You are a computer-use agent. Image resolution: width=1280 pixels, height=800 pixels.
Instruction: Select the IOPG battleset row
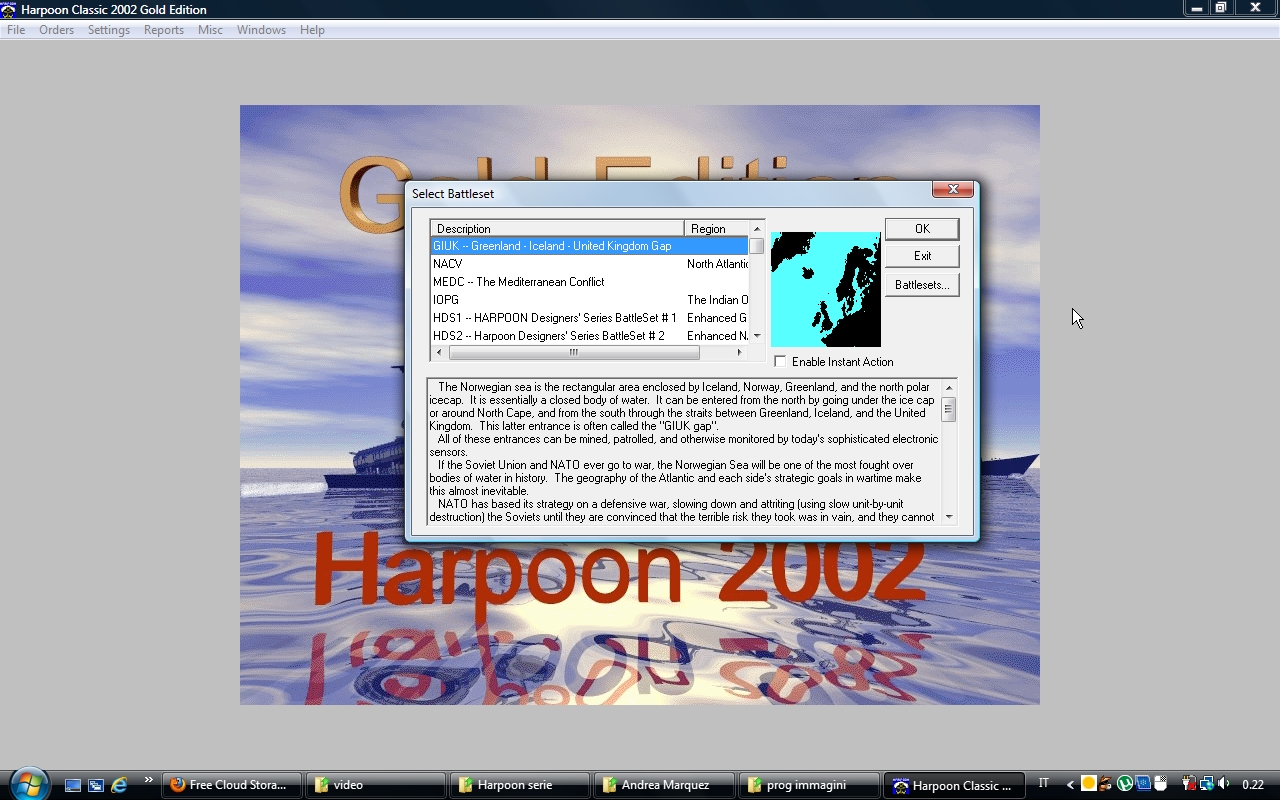coord(589,300)
